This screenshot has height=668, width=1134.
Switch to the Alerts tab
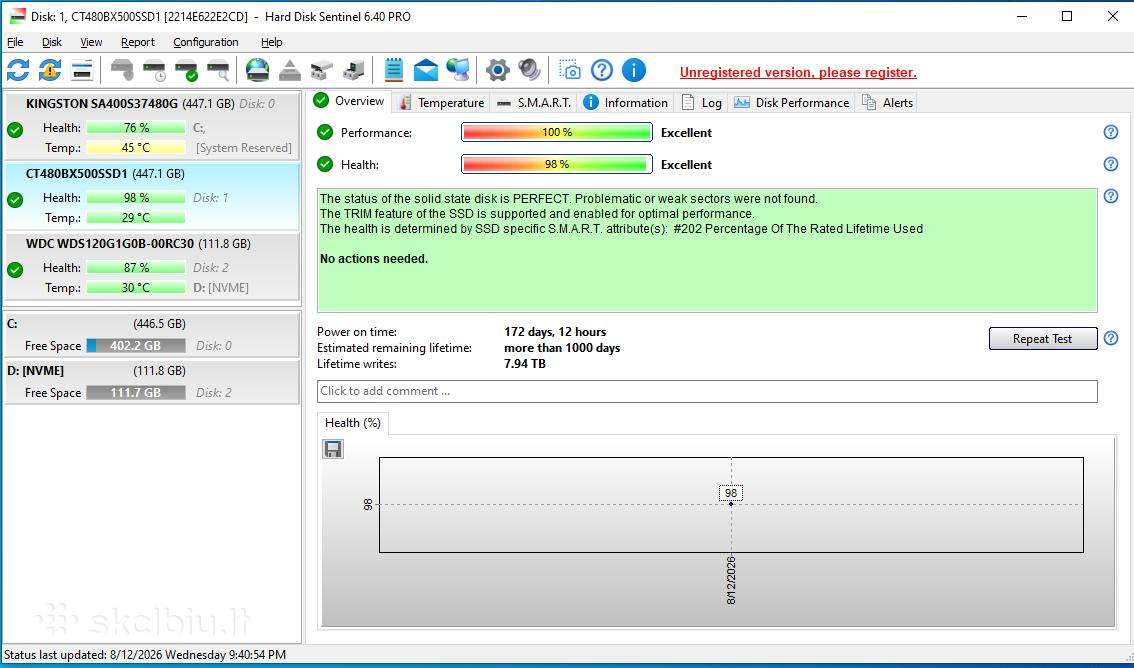[887, 103]
